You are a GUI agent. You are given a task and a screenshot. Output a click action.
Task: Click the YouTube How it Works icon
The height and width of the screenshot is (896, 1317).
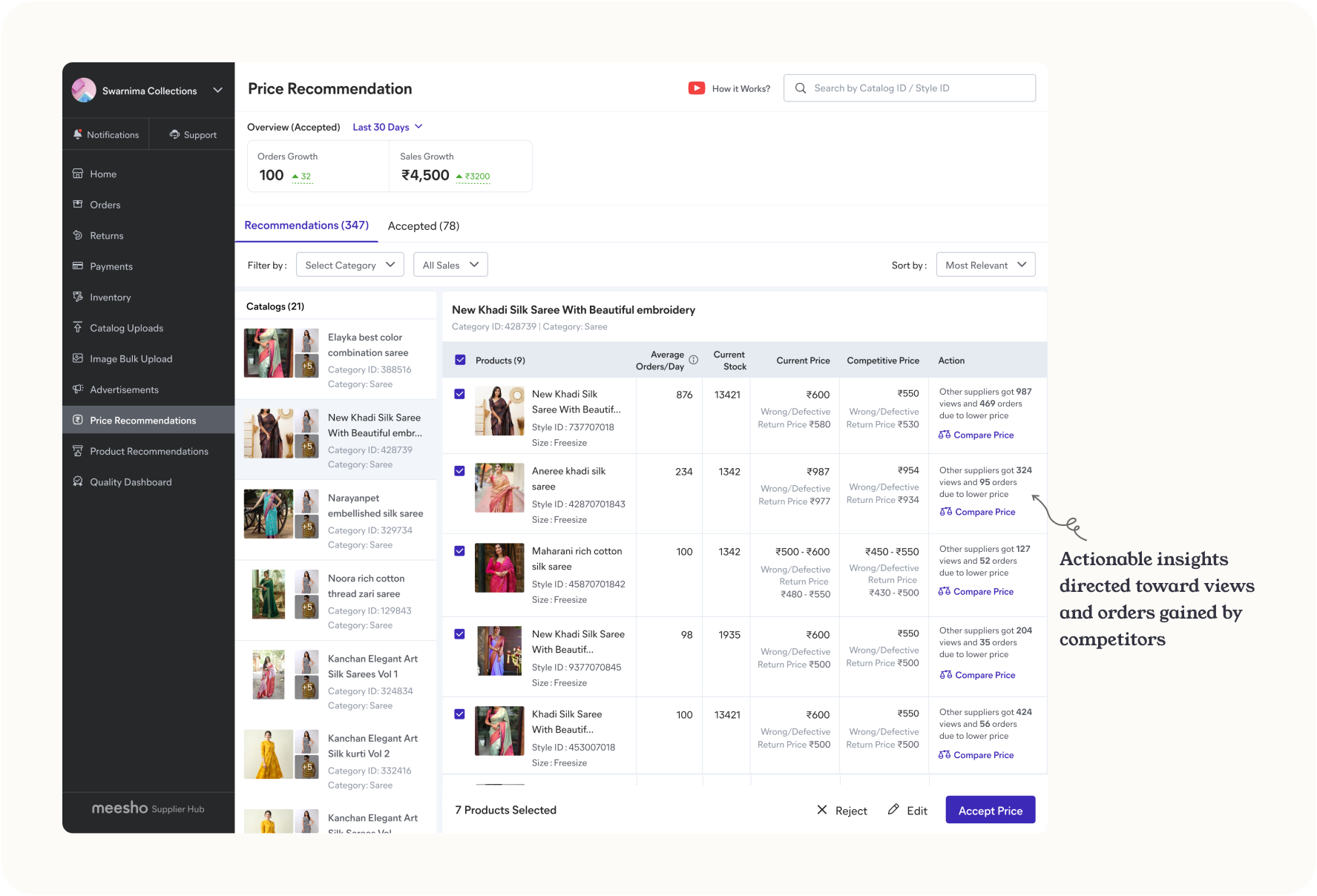coord(697,88)
